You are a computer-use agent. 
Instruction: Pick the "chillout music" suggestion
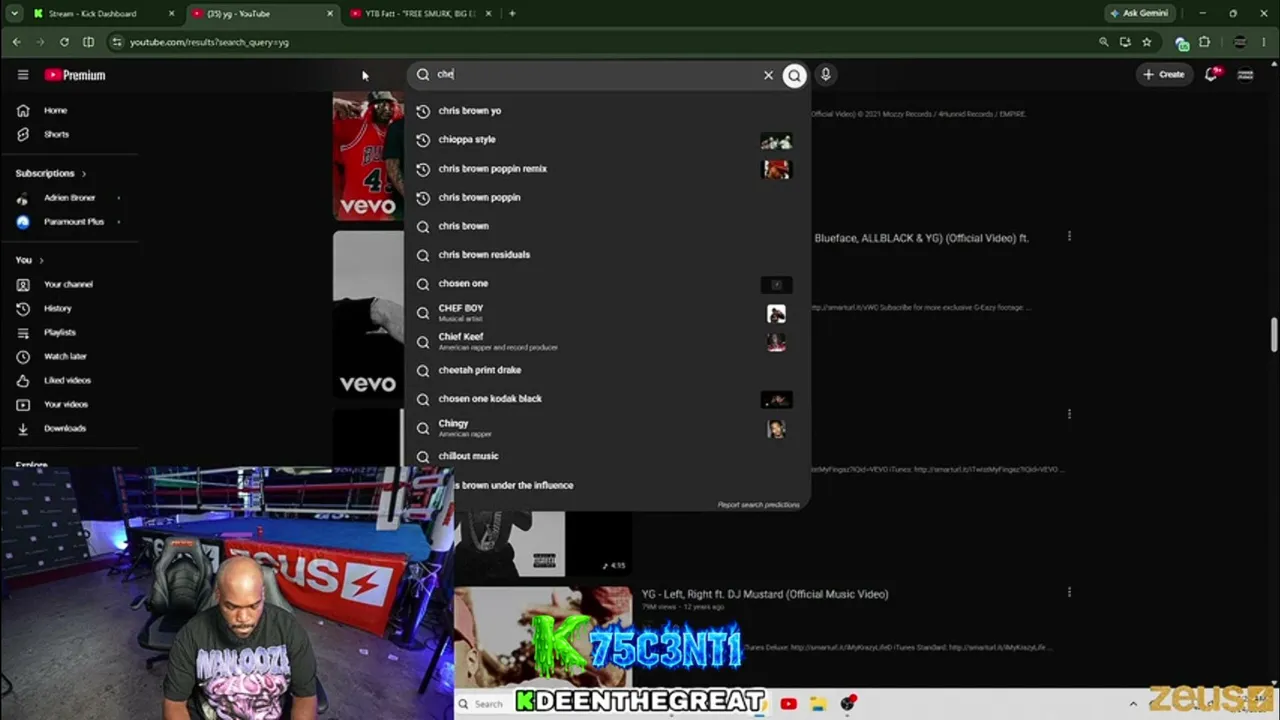tap(607, 457)
